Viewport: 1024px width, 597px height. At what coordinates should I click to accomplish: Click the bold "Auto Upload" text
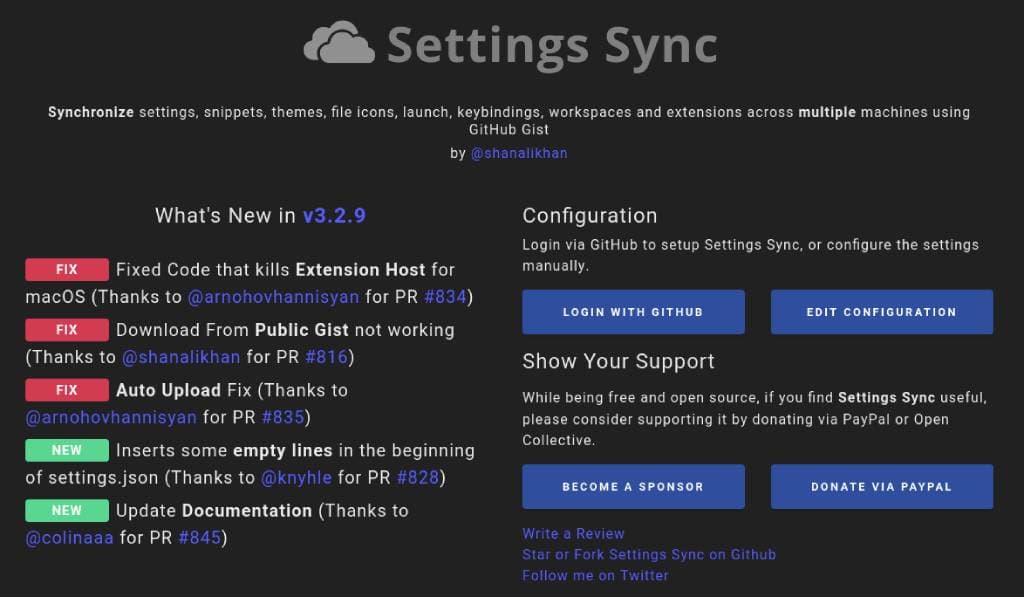click(x=168, y=391)
